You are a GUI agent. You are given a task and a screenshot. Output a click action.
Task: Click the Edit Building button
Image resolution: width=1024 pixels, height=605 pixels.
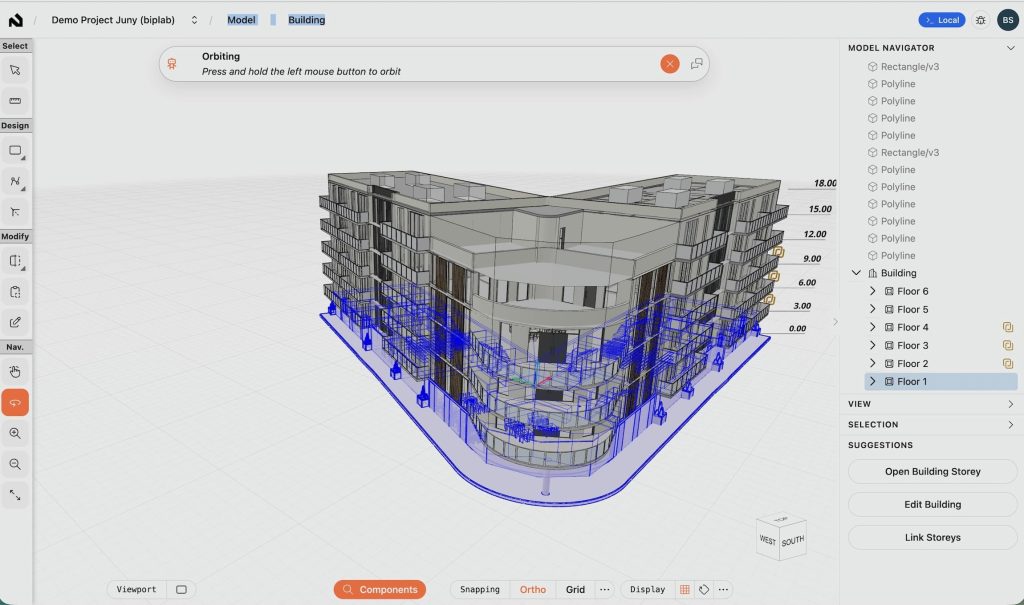[933, 504]
